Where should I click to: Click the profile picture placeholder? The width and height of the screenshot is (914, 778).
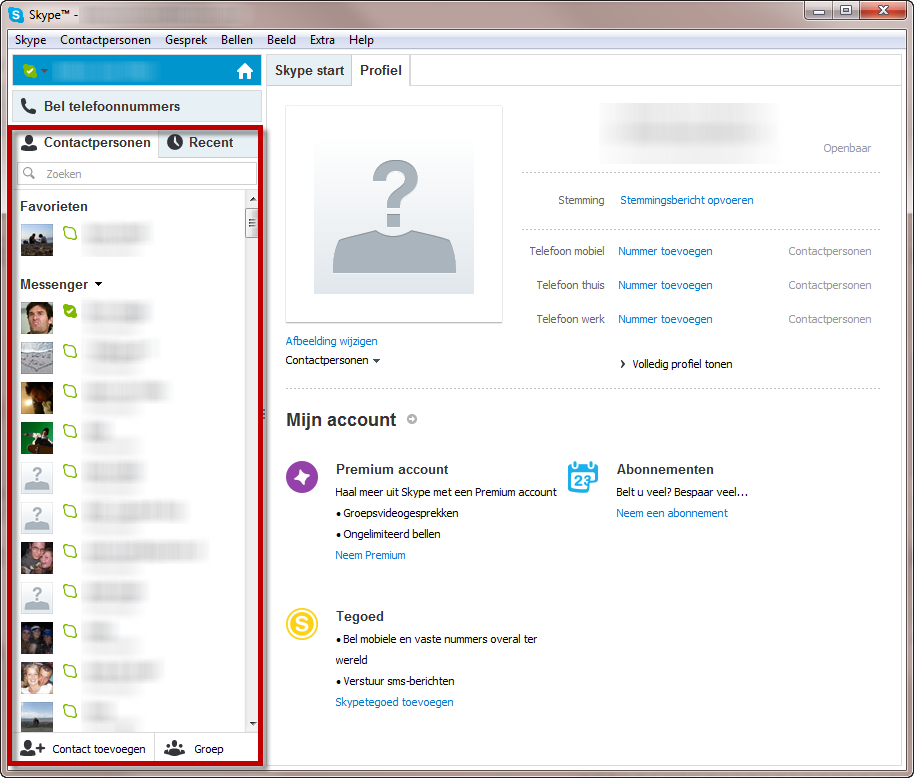coord(394,214)
